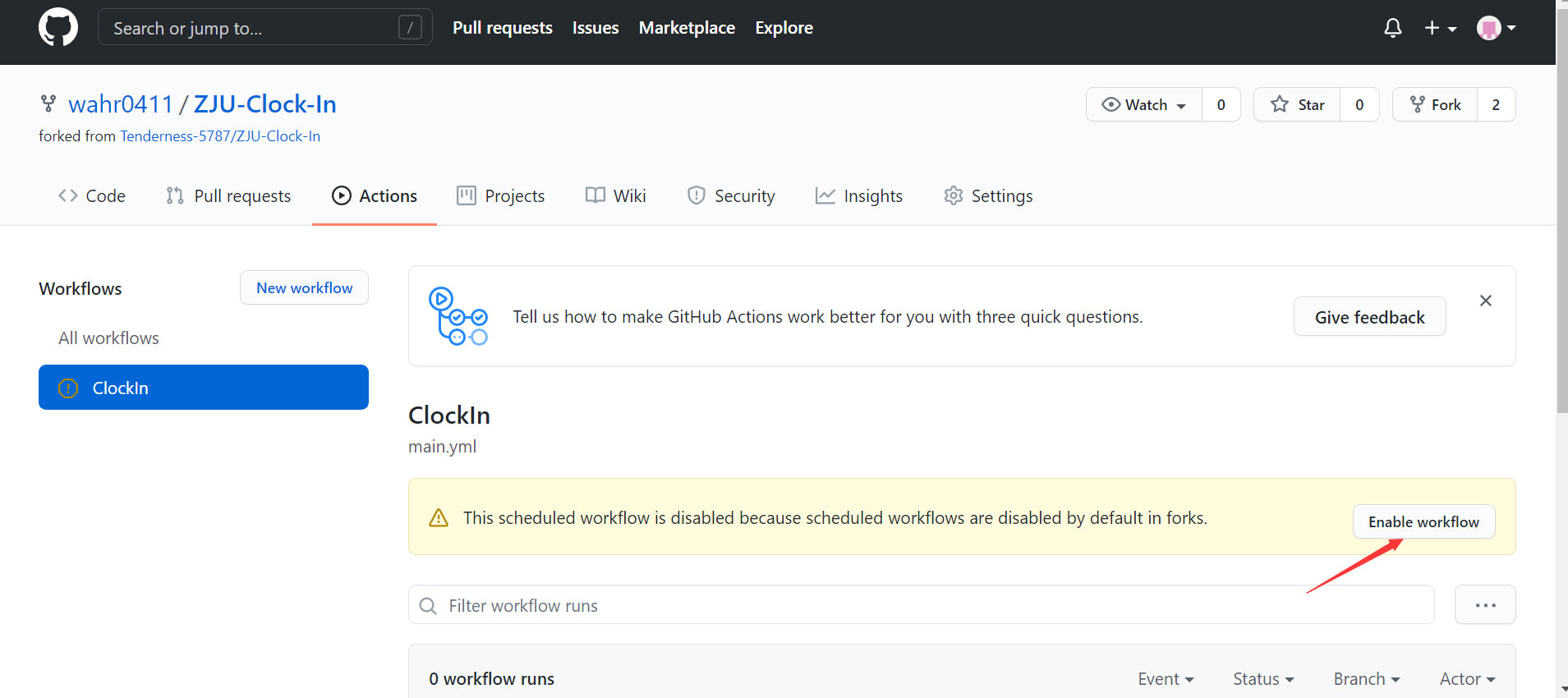Image resolution: width=1568 pixels, height=698 pixels.
Task: Open the Insights tab
Action: pos(858,196)
